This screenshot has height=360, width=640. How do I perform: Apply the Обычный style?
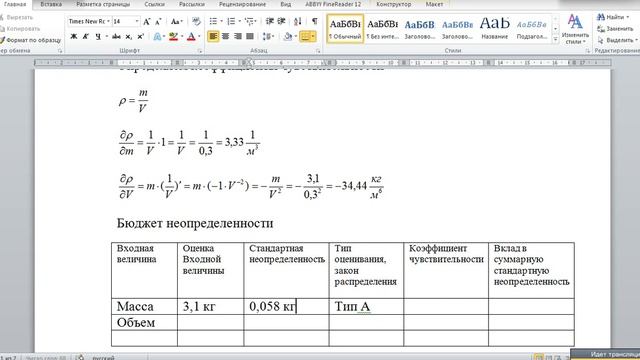(x=345, y=29)
